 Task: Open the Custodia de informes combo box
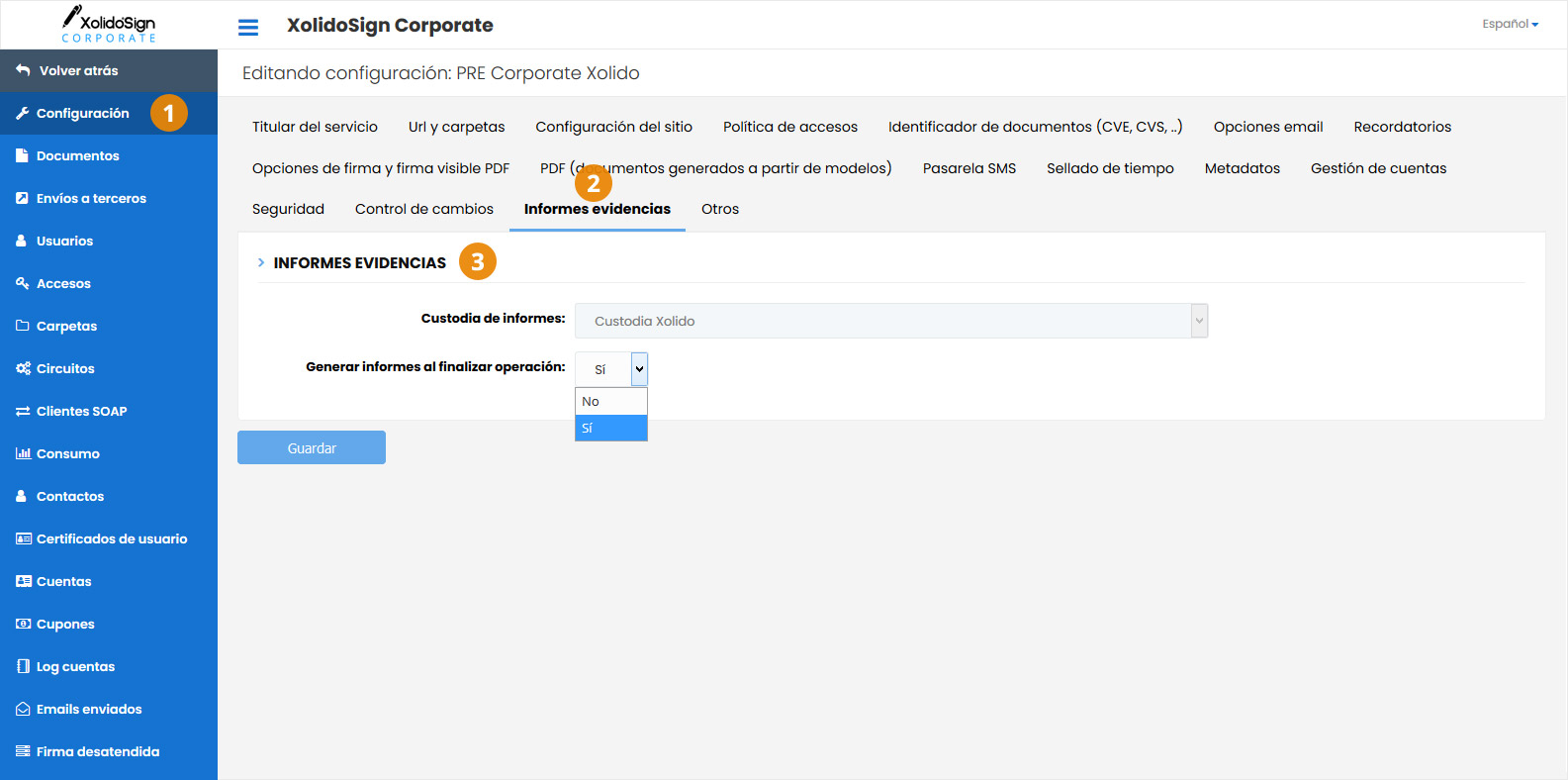pos(890,321)
